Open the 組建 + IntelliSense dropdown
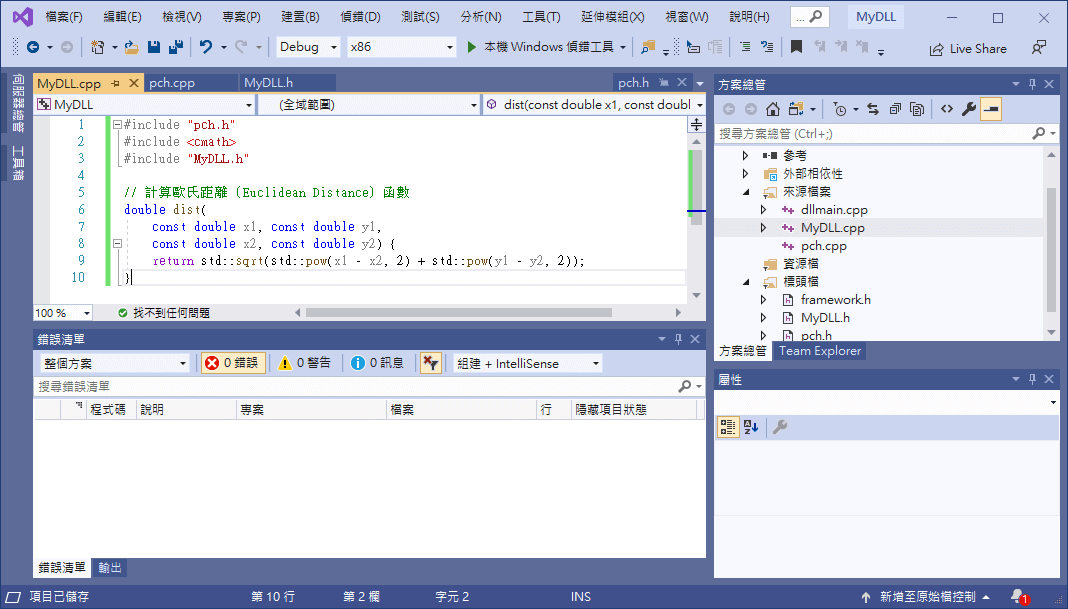Viewport: 1068px width, 609px height. pyautogui.click(x=528, y=363)
